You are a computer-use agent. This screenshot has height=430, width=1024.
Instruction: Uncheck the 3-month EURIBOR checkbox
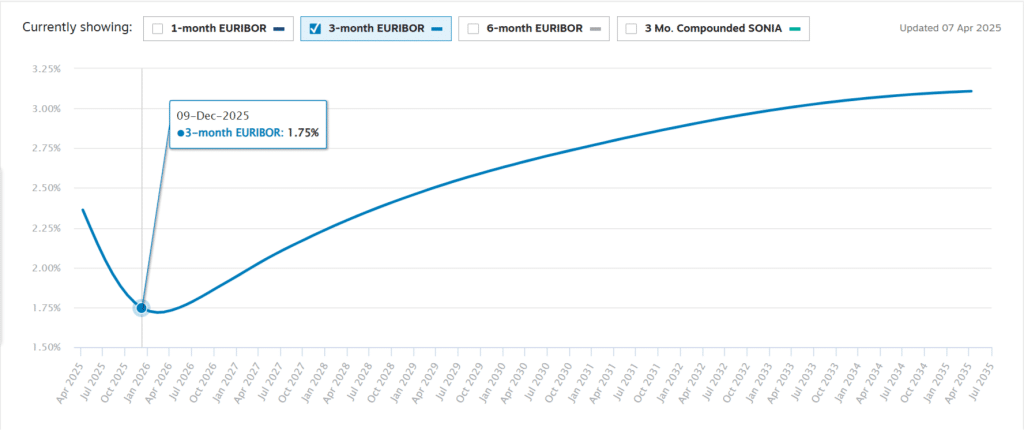coord(314,29)
